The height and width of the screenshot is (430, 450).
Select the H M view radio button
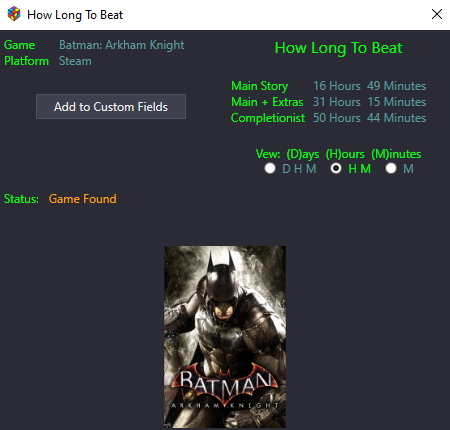(x=336, y=168)
